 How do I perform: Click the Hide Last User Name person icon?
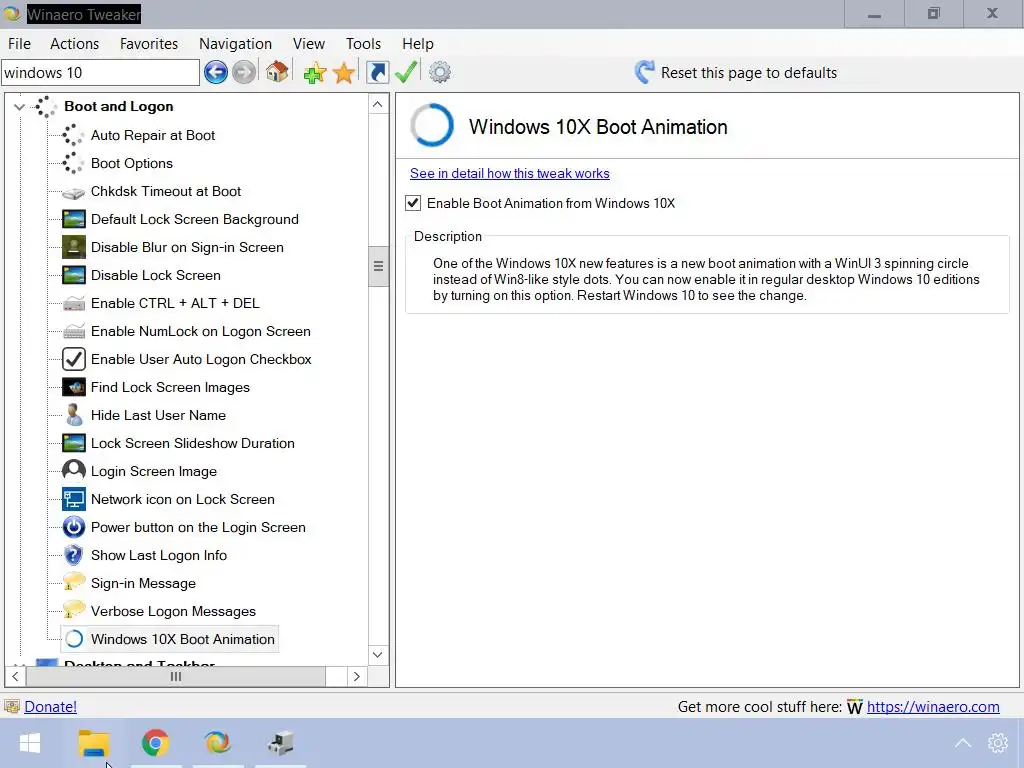tap(73, 415)
